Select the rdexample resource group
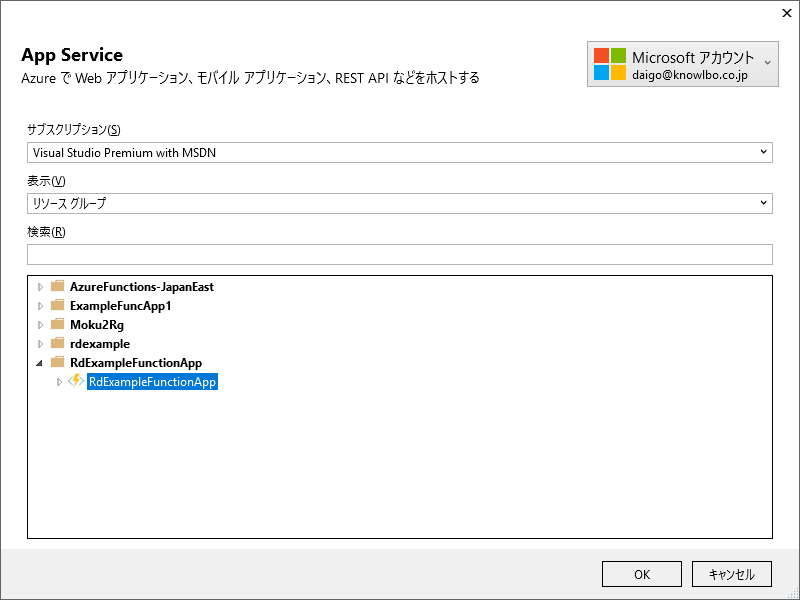Screen dimensions: 800x600 click(x=100, y=344)
